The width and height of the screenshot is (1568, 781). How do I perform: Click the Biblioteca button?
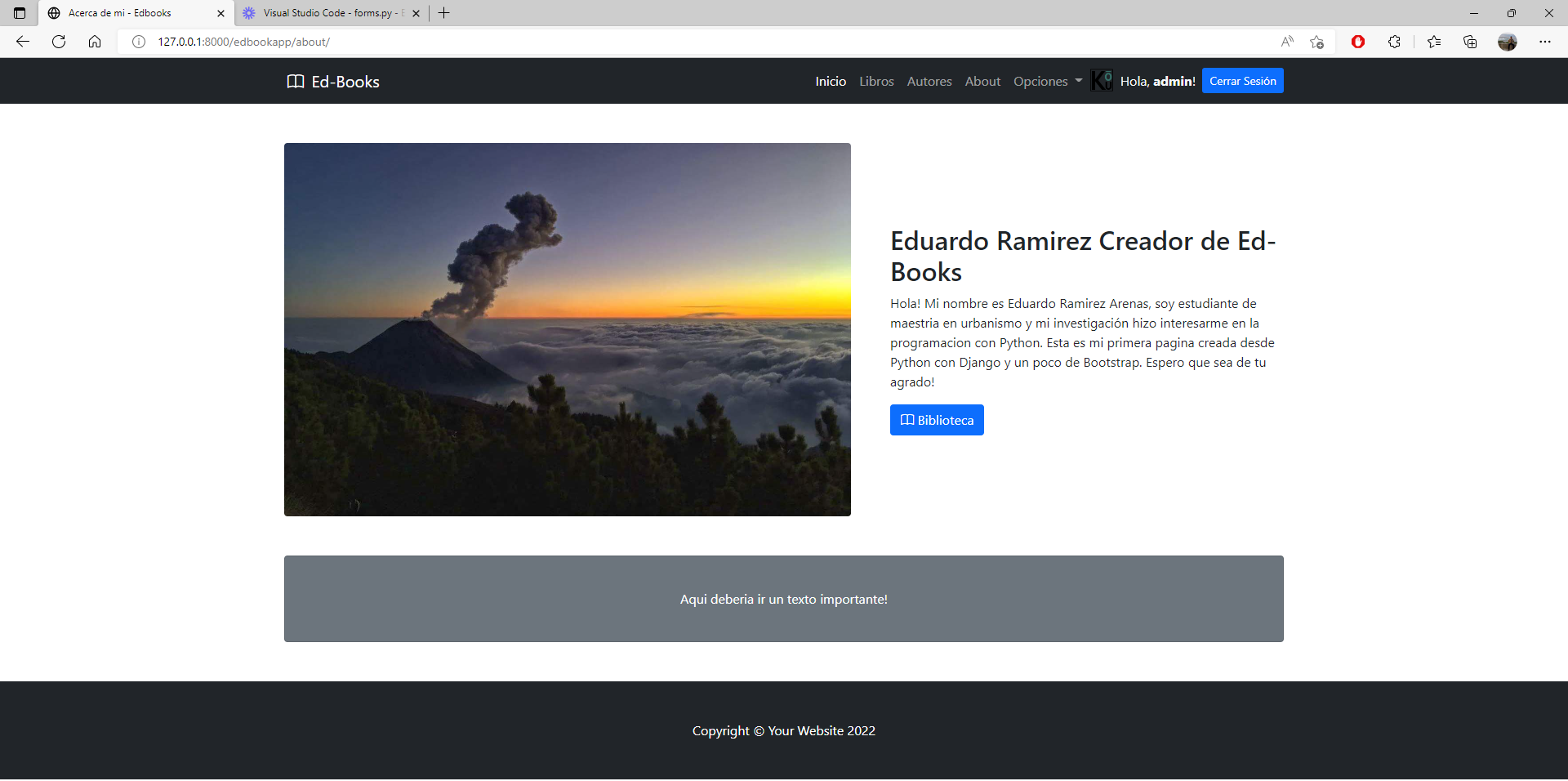point(937,420)
